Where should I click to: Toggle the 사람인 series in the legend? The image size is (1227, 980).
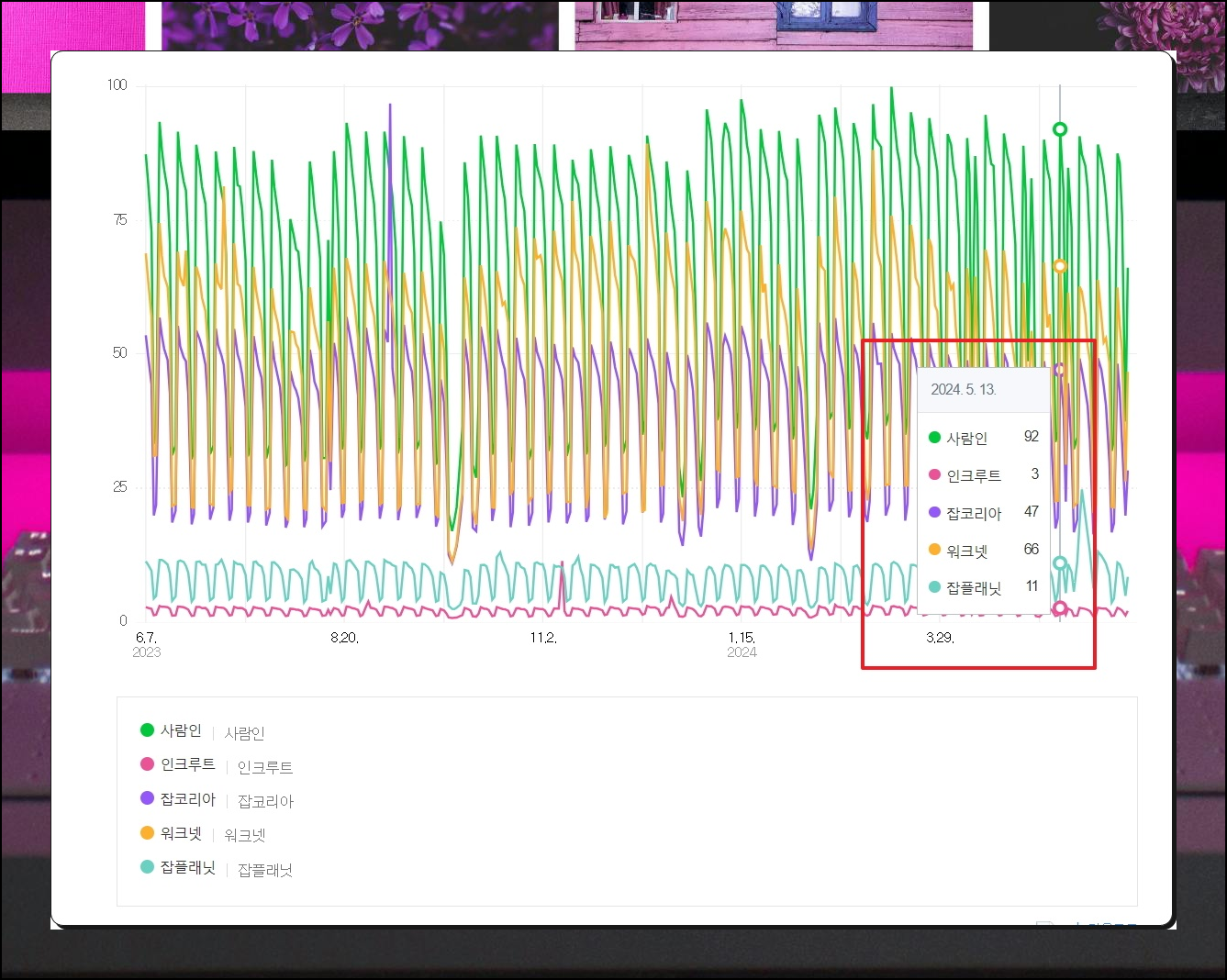click(x=171, y=730)
